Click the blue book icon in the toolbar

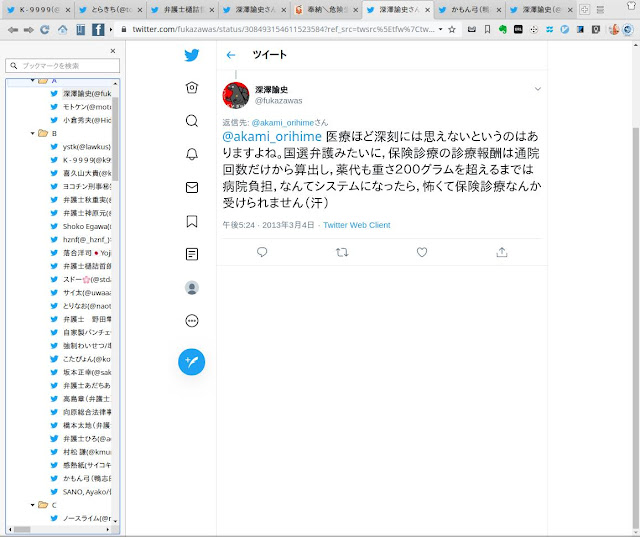pyautogui.click(x=80, y=29)
